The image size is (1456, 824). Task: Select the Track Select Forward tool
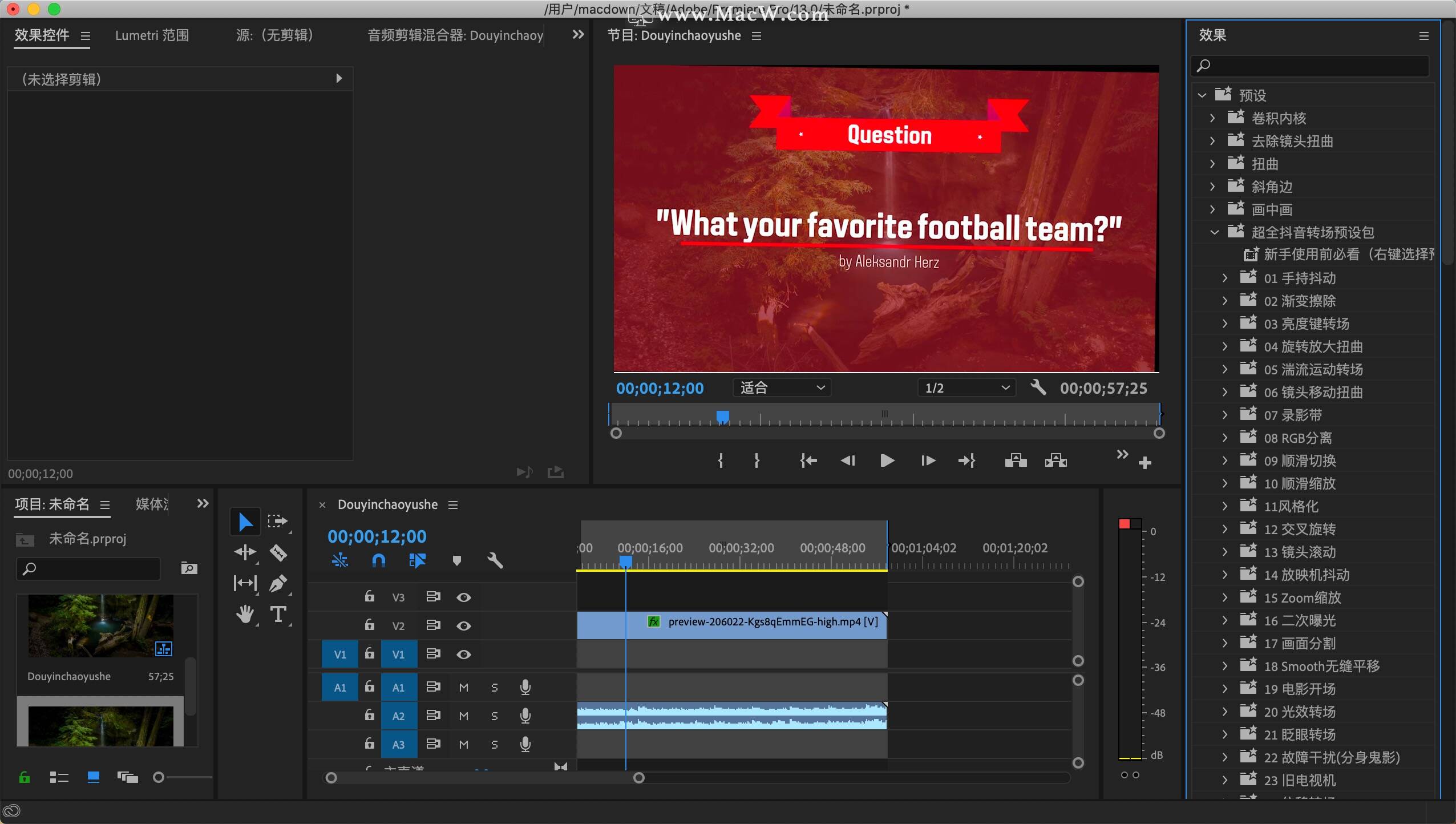pyautogui.click(x=278, y=521)
